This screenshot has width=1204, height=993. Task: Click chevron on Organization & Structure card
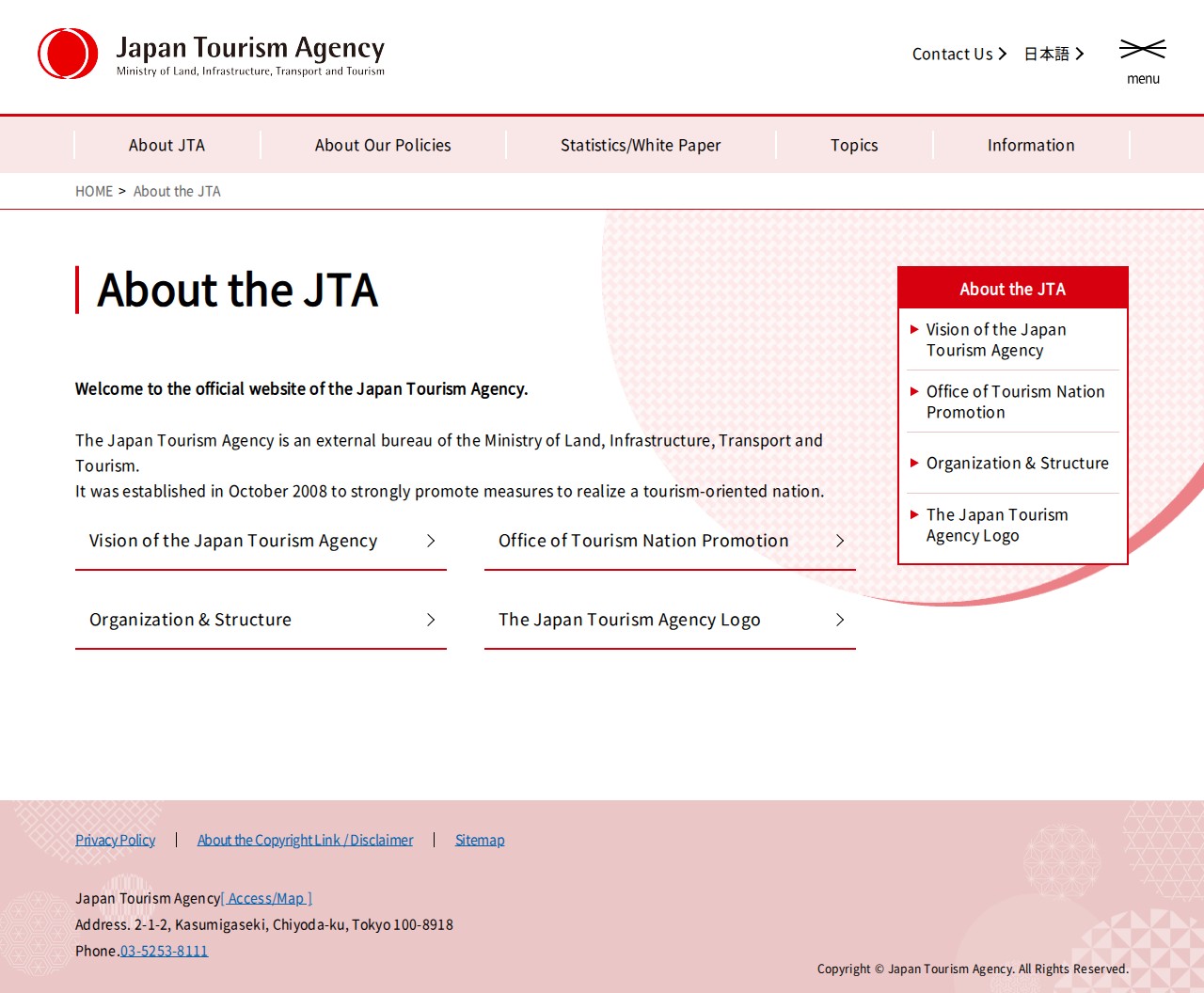click(431, 620)
